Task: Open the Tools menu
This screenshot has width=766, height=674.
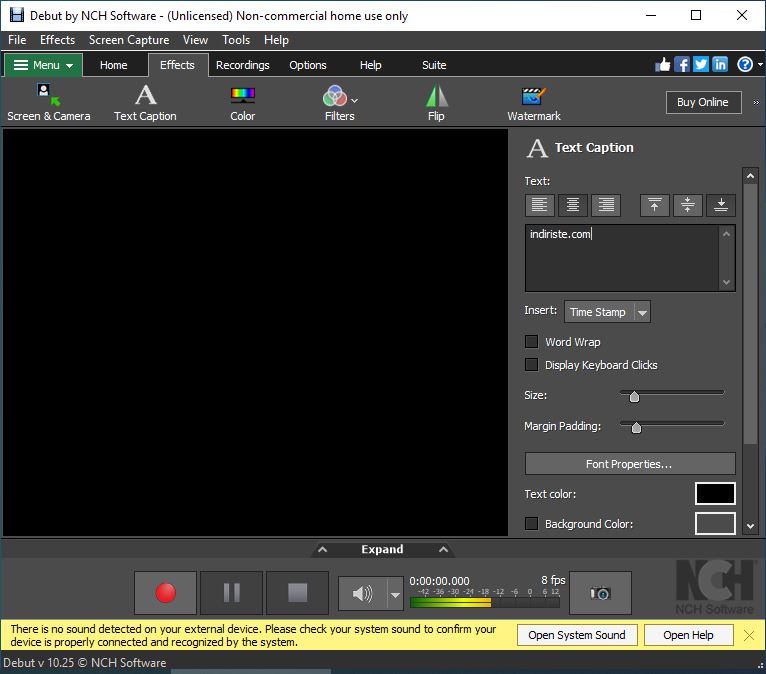Action: pyautogui.click(x=236, y=40)
